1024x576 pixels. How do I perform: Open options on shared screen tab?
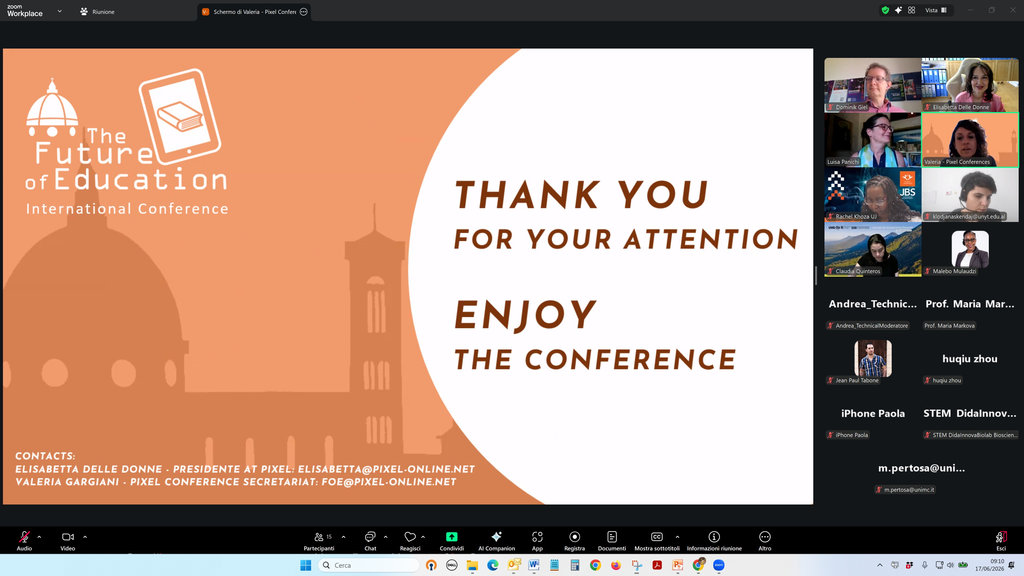[x=304, y=12]
